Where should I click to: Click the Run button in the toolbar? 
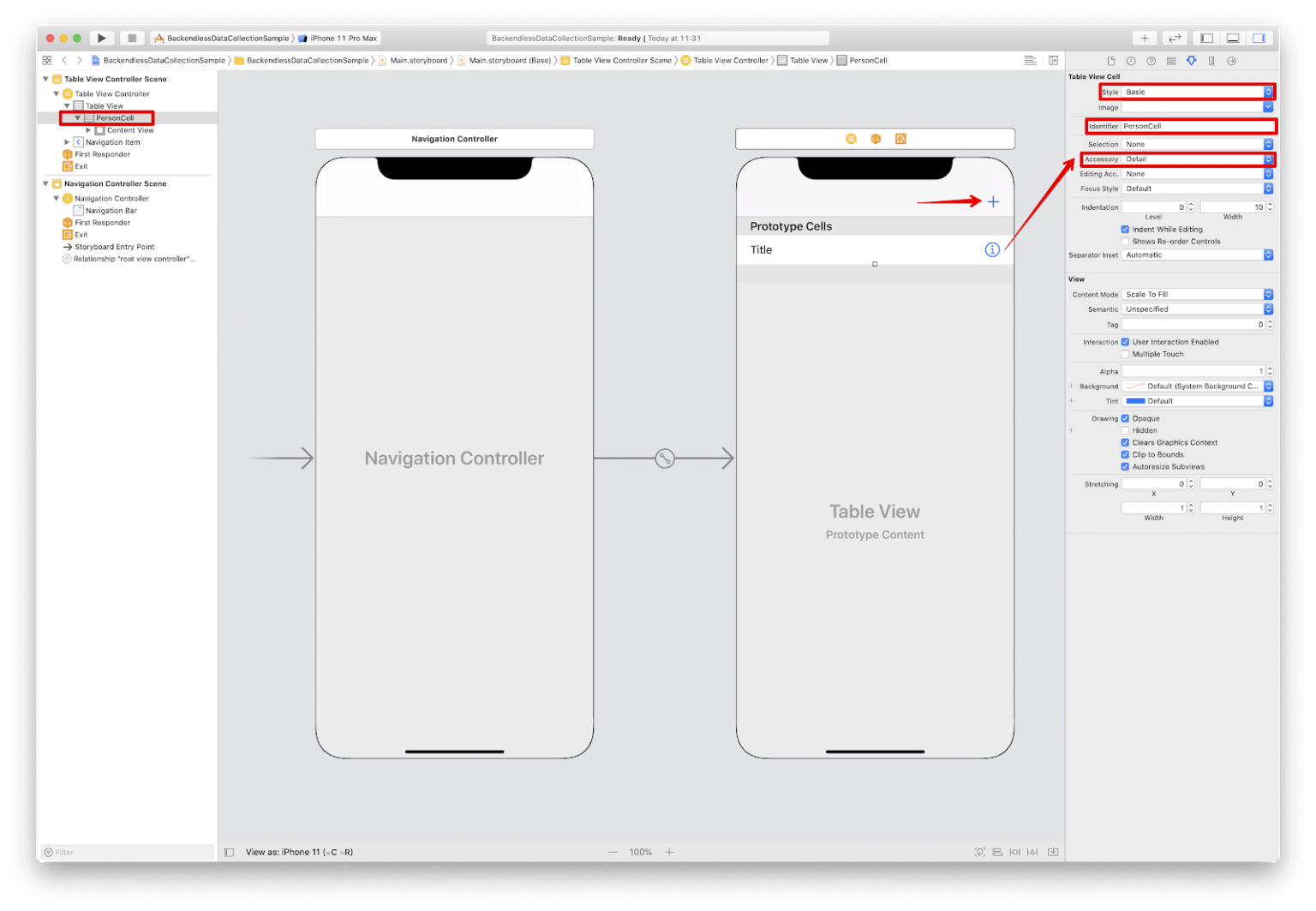point(101,38)
